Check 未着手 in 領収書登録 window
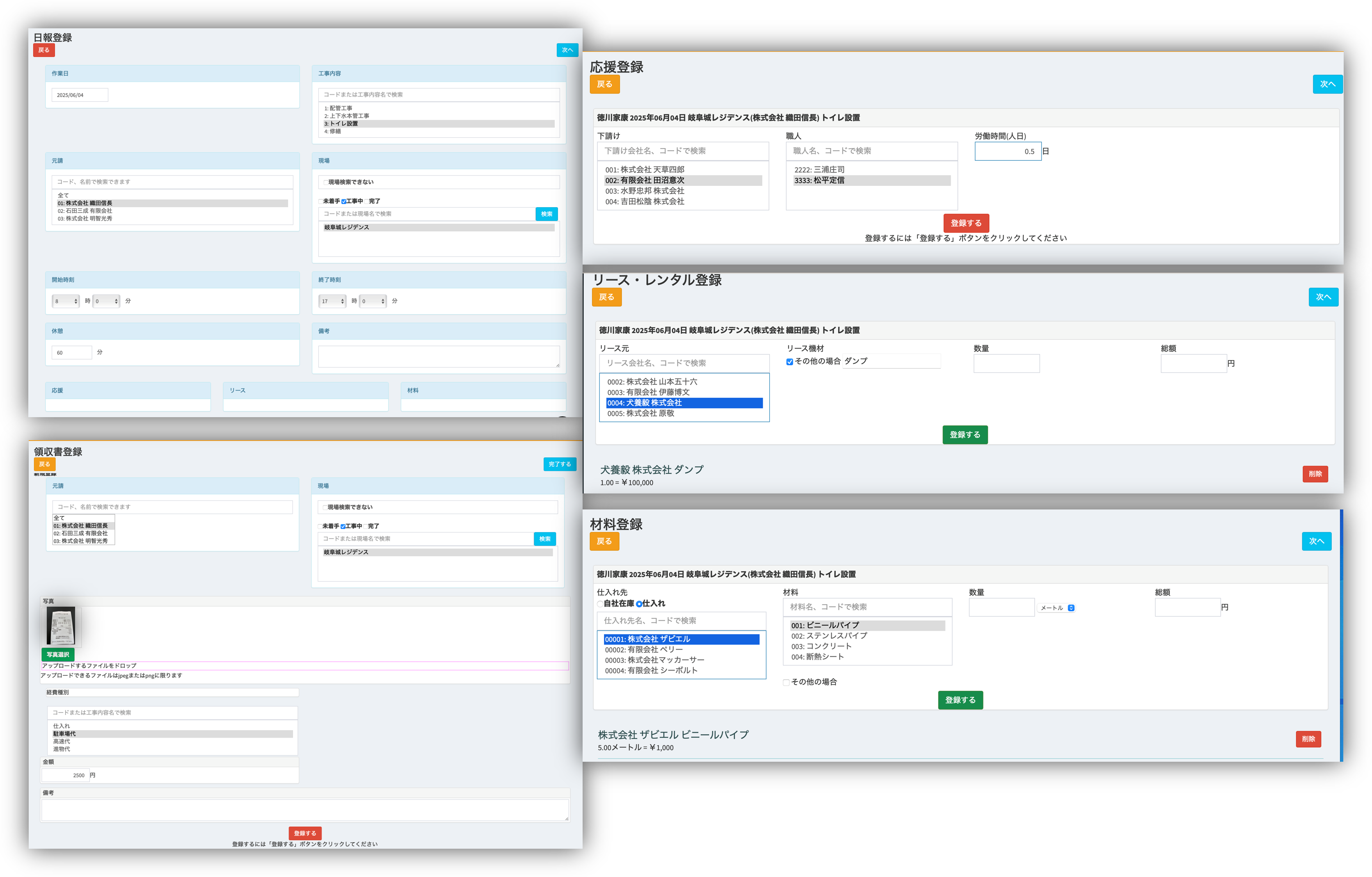1372x877 pixels. click(320, 526)
